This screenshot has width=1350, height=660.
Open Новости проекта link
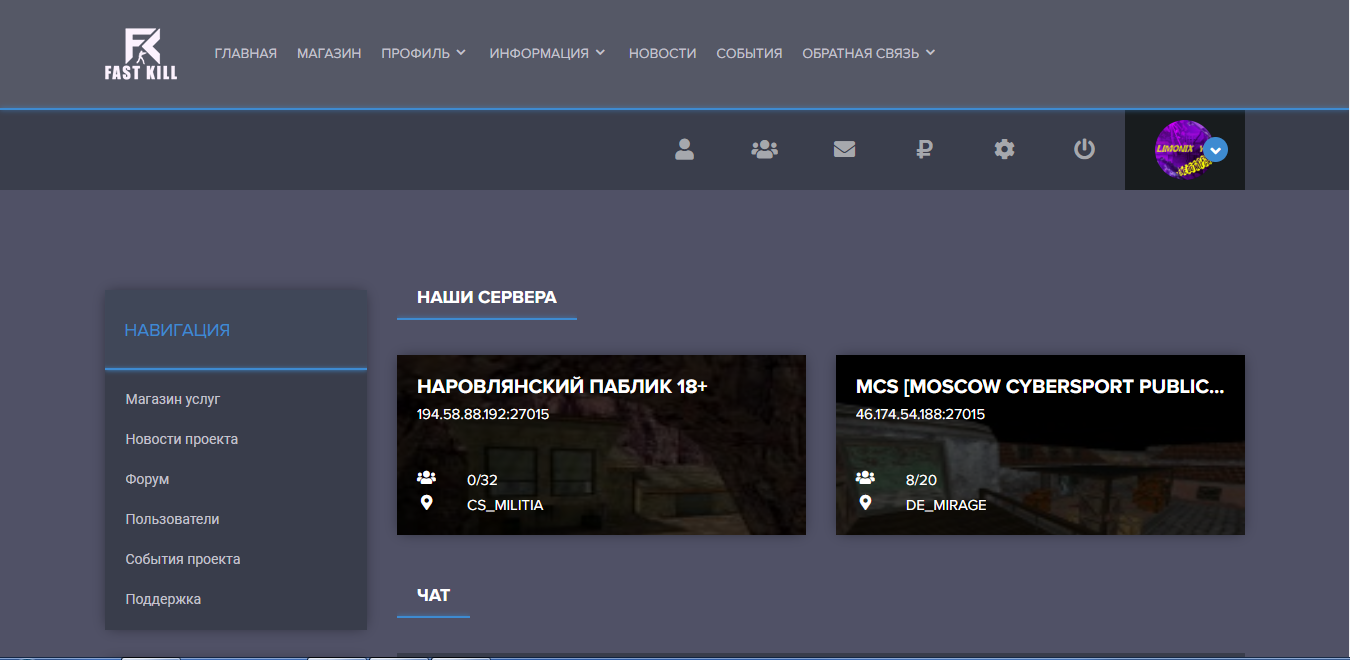coord(181,439)
